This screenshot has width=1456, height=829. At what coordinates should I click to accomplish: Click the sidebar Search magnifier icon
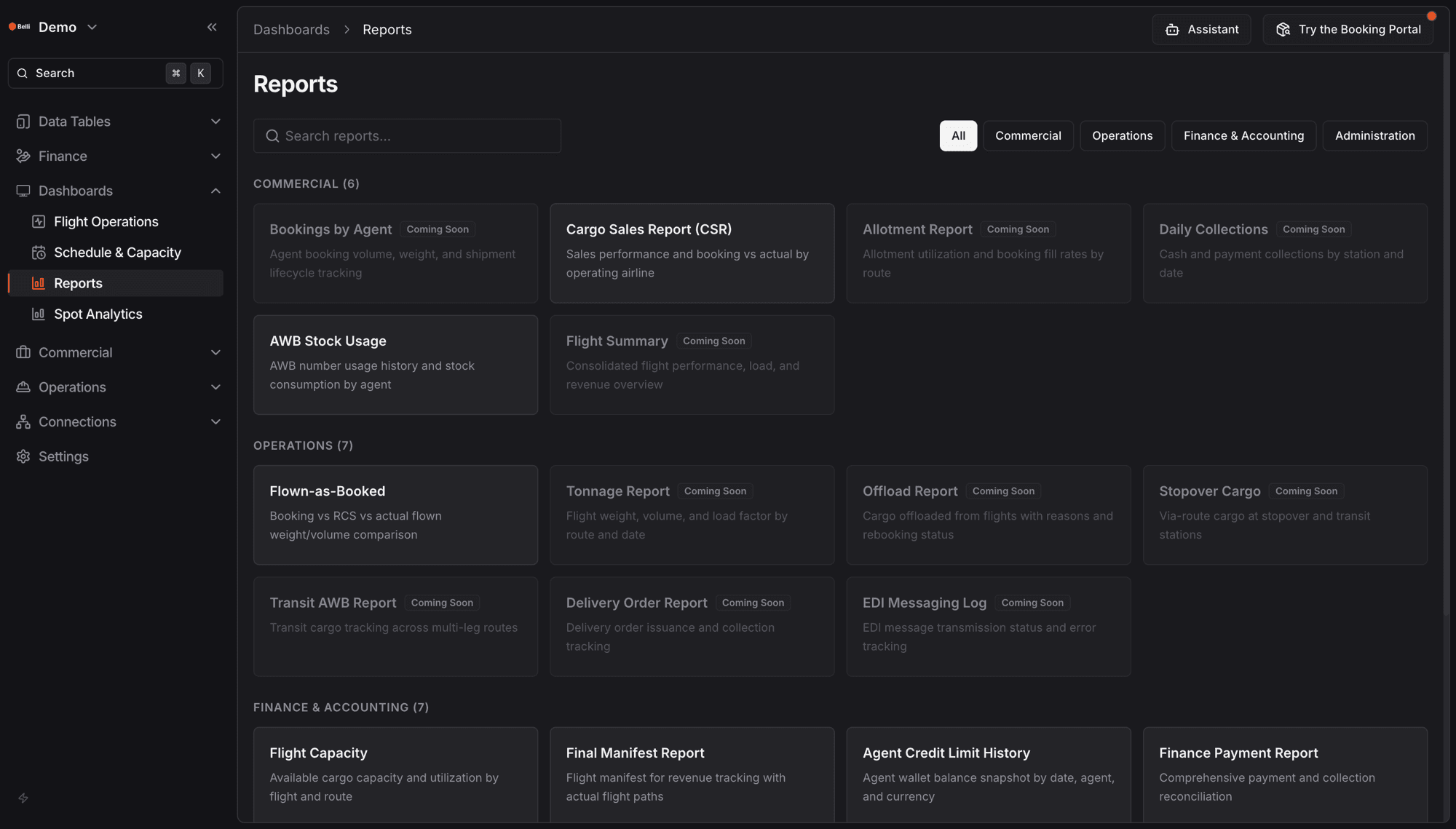coord(23,74)
